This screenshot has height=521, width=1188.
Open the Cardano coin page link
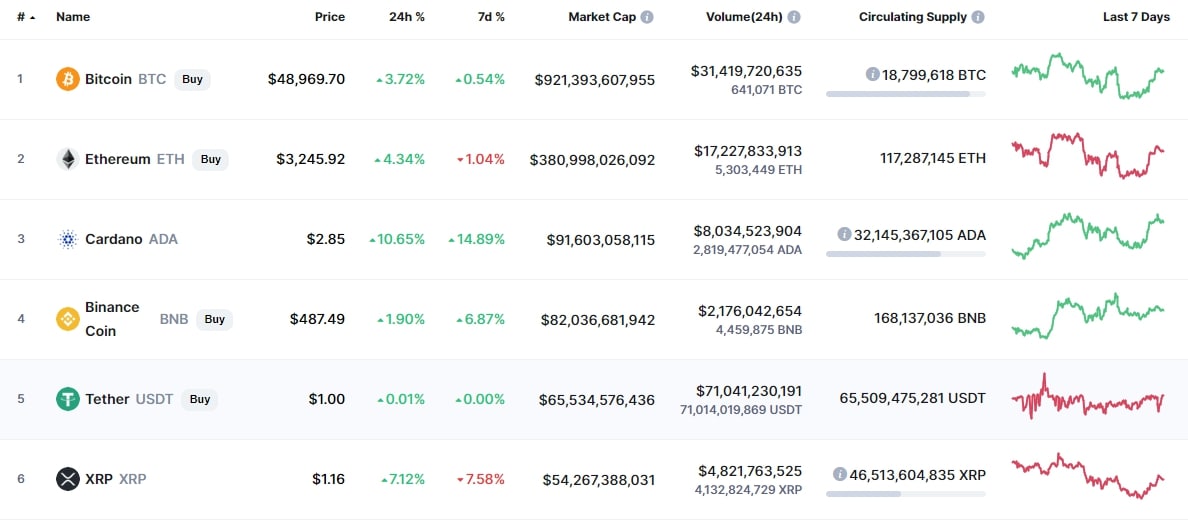114,239
